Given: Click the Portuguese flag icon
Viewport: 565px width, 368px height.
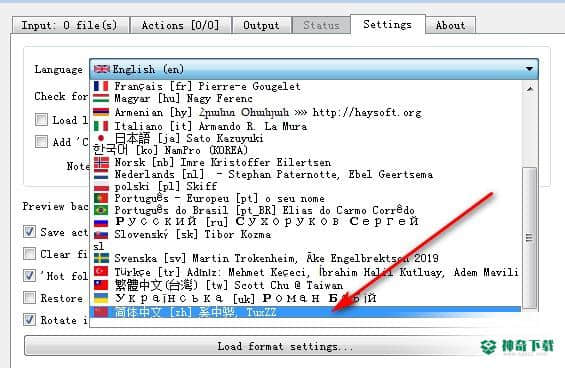Looking at the screenshot, I should [x=101, y=198].
